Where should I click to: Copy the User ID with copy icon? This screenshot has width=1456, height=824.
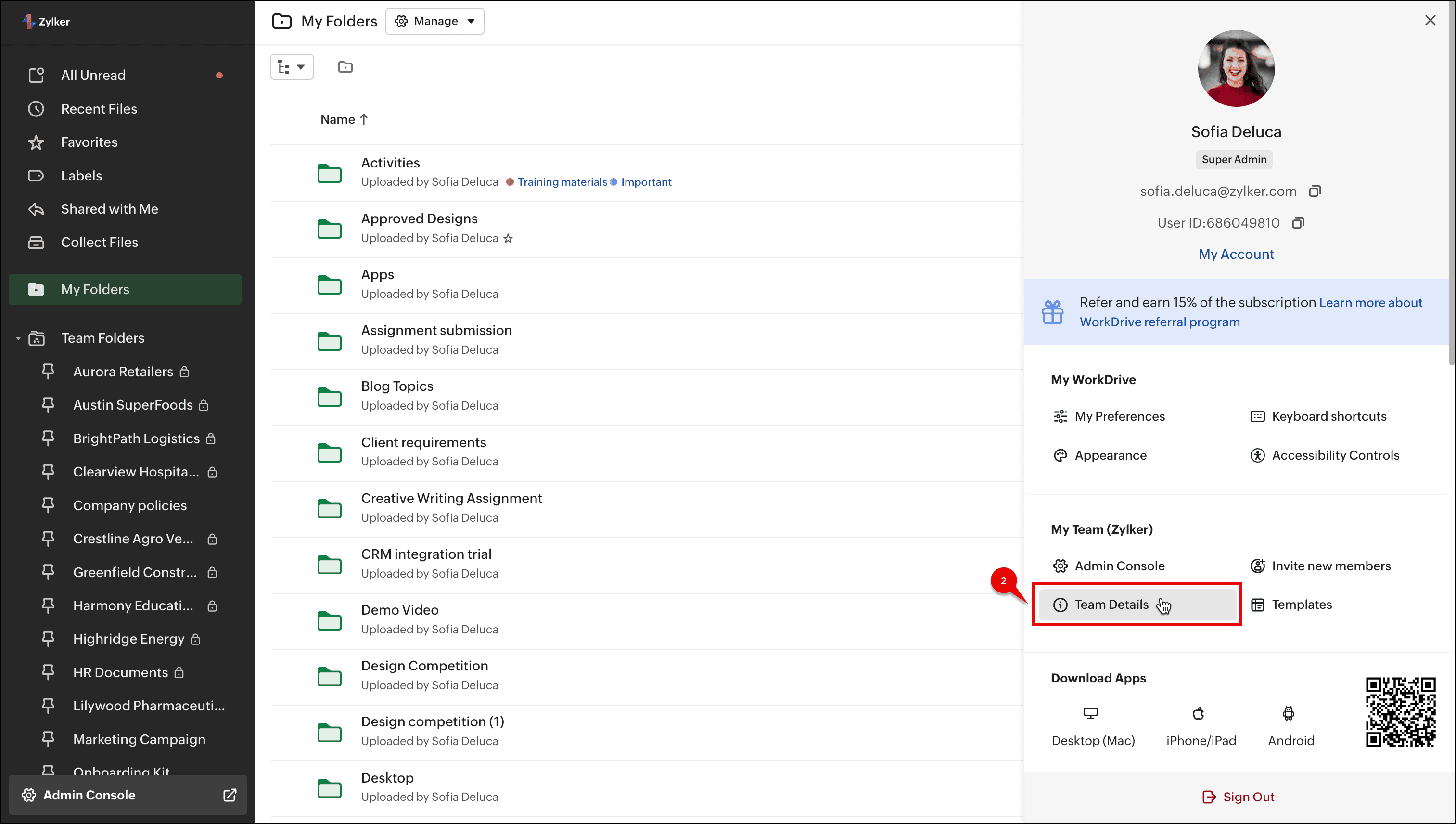1298,223
